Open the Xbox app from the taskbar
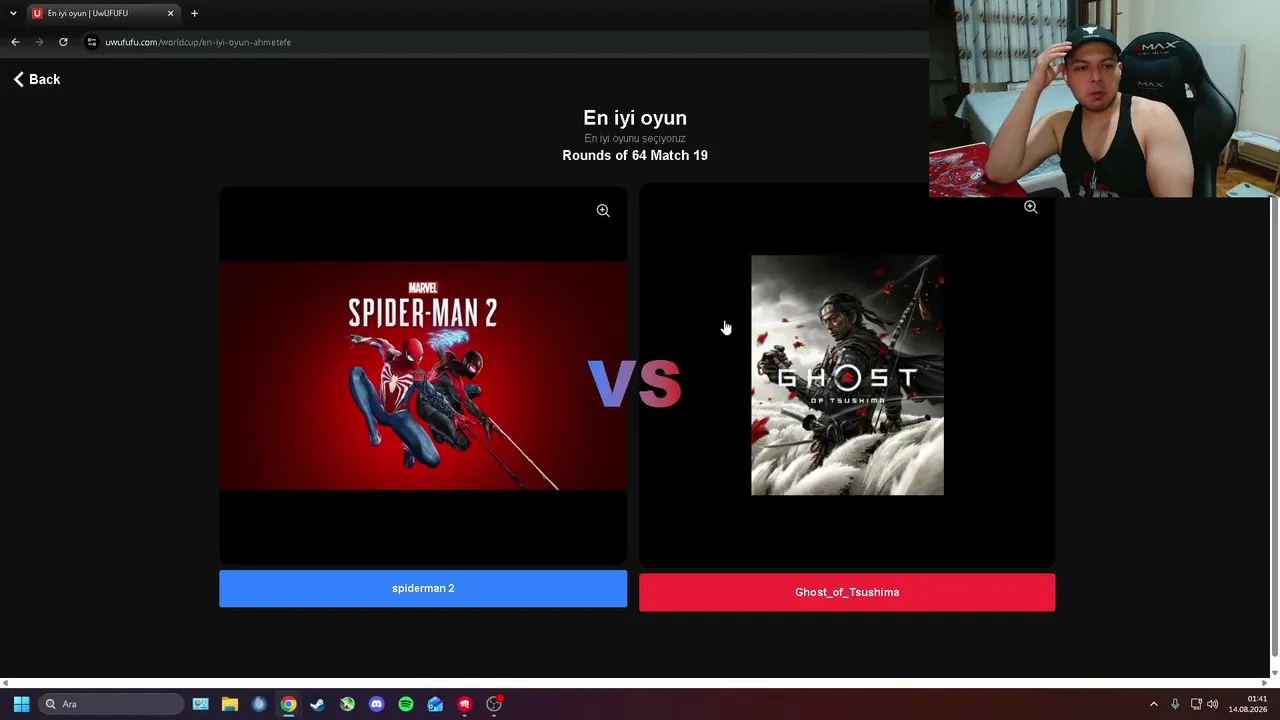This screenshot has height=720, width=1280. [x=347, y=704]
